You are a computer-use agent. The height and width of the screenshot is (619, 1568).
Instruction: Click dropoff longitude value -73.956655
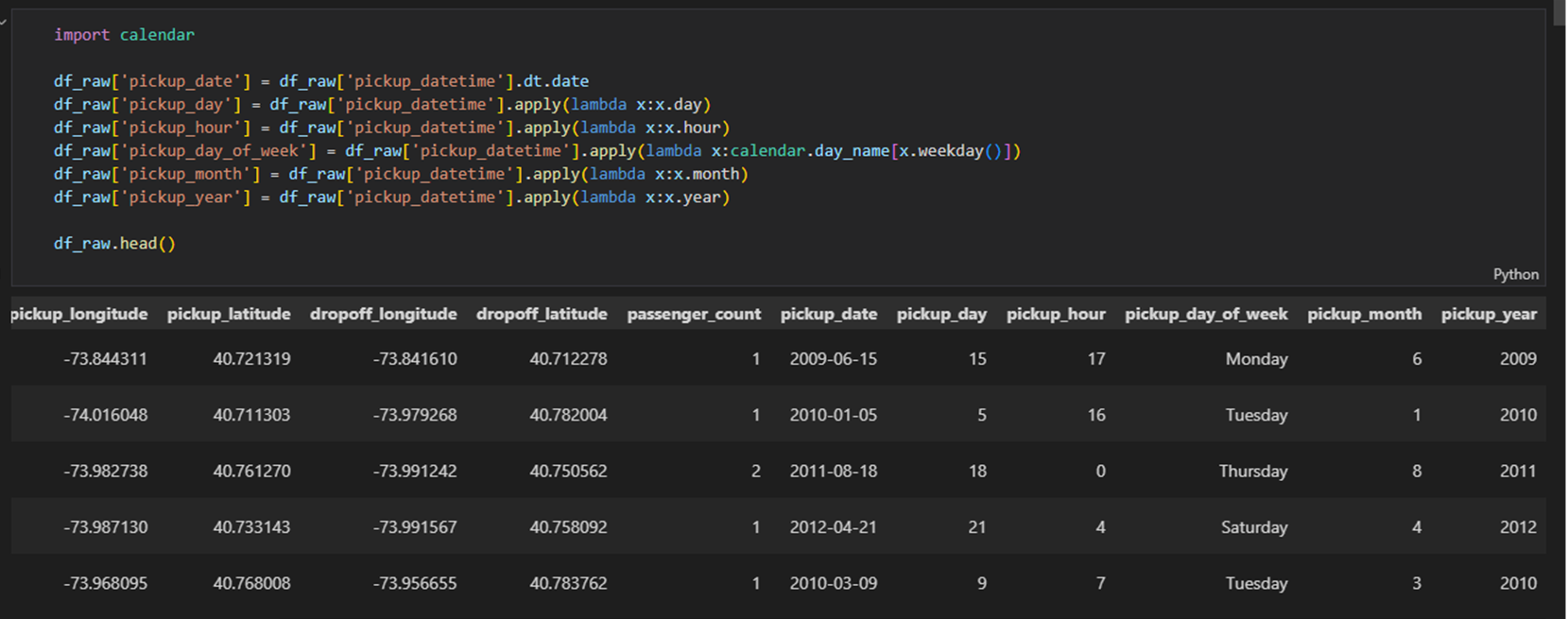(414, 583)
